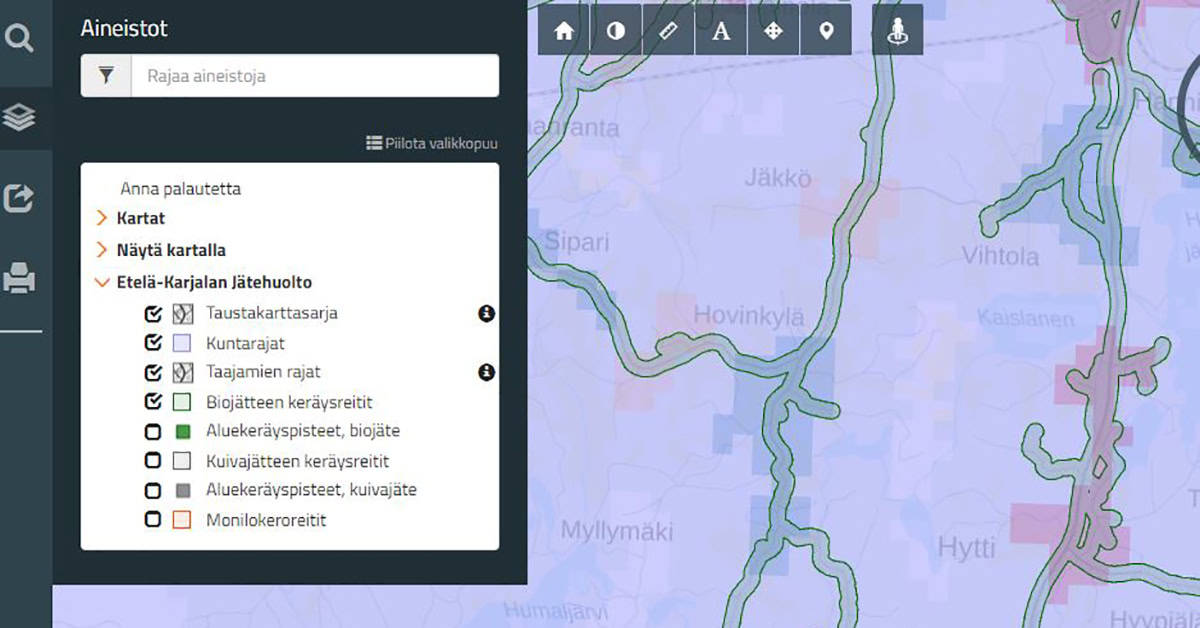Click the home view toolbar button

(564, 30)
